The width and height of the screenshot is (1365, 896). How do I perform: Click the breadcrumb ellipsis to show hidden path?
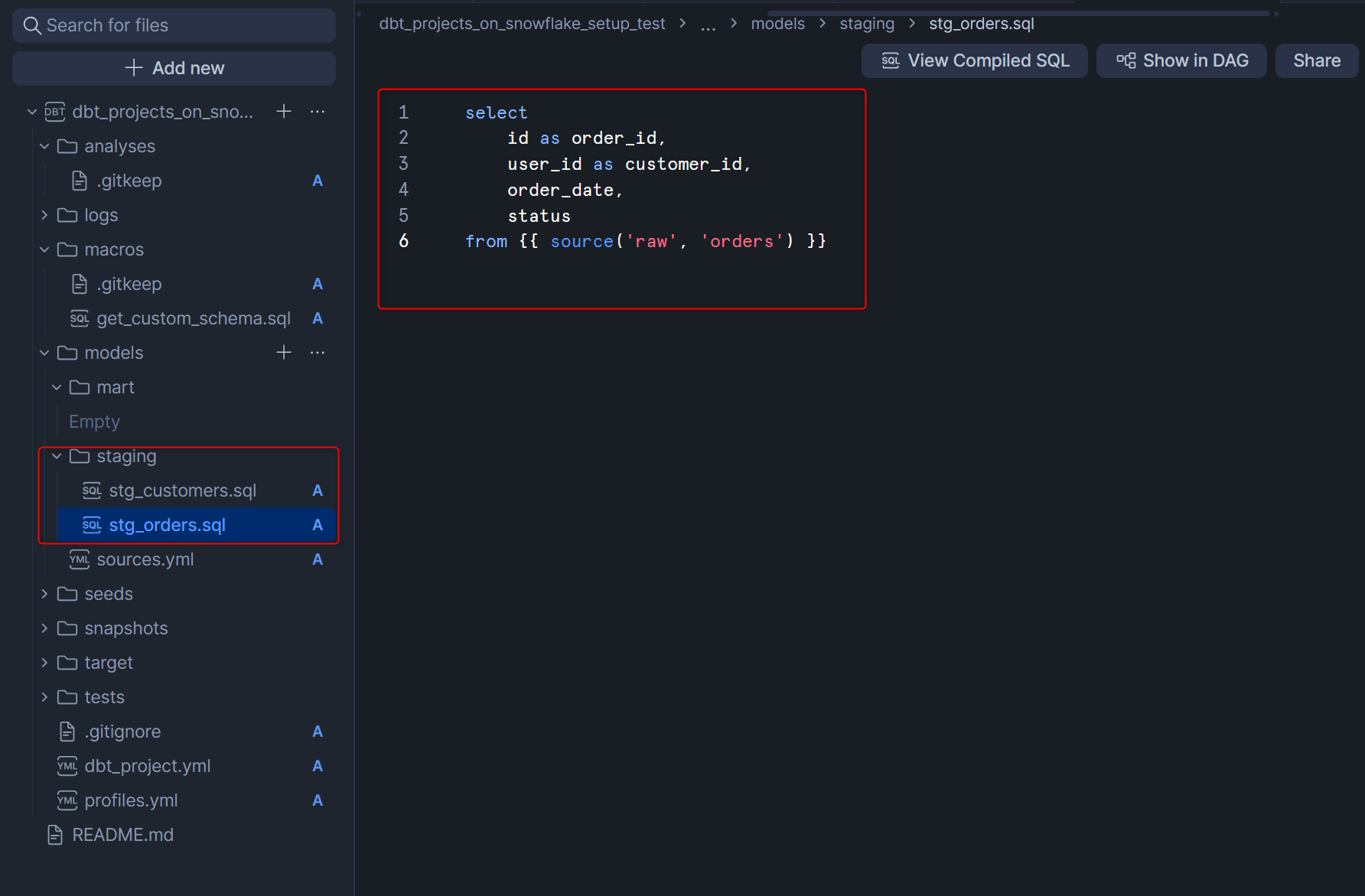[708, 25]
